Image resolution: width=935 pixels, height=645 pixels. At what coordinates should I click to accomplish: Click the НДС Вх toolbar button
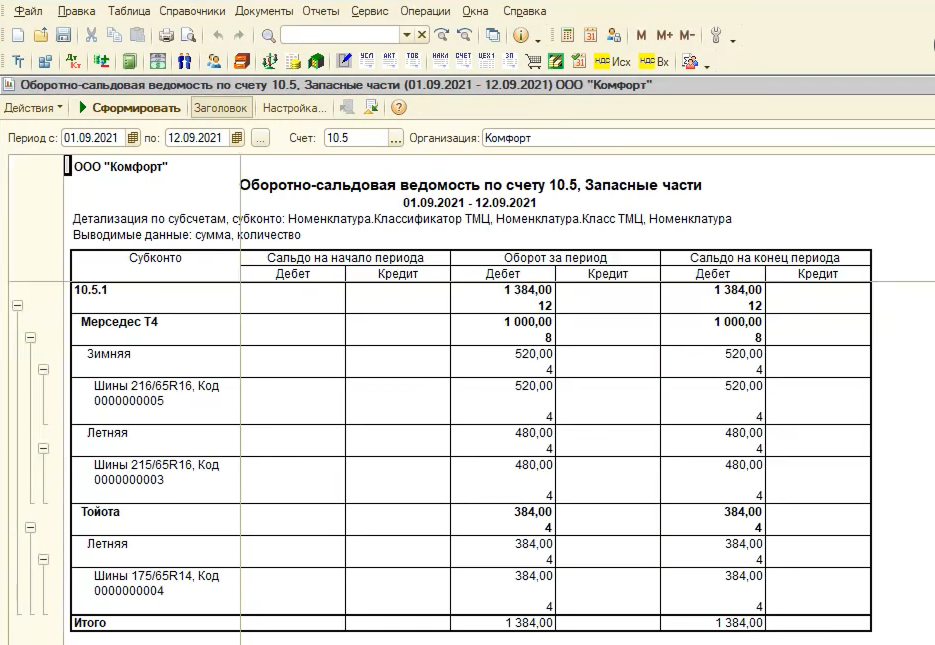coord(654,61)
